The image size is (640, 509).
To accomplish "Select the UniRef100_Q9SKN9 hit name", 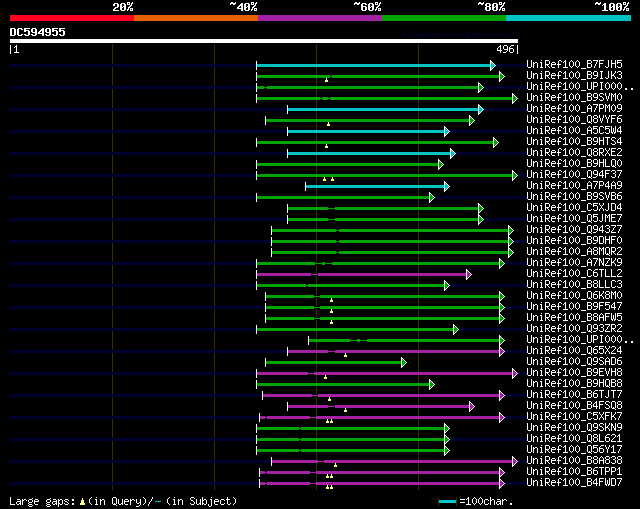I will 574,428.
